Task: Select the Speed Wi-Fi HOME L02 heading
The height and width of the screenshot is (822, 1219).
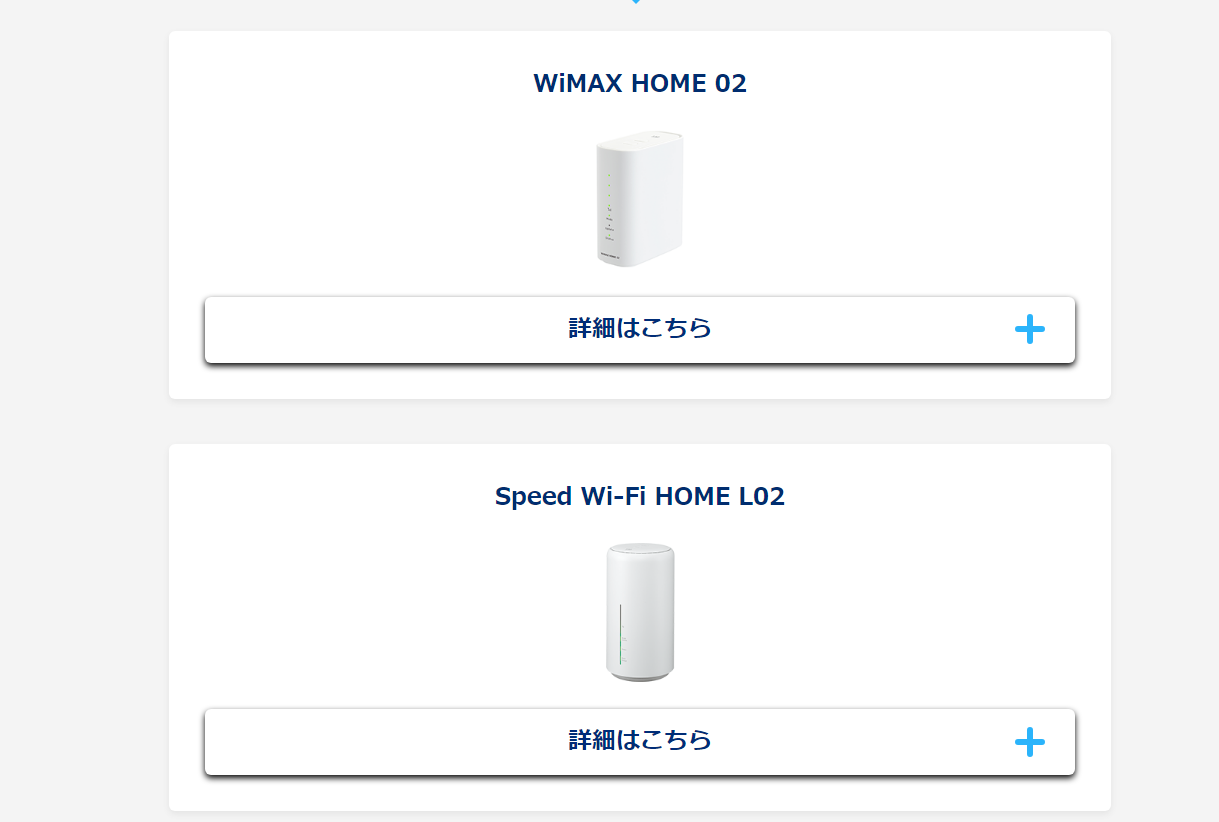Action: pos(640,496)
